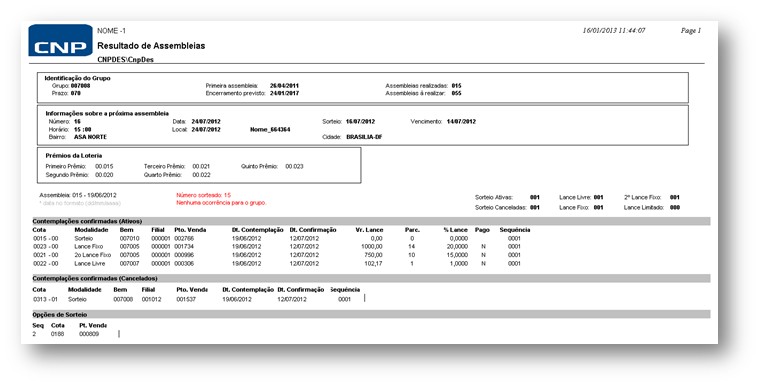Select the Sorteio date 16/07/2012
760x386 pixels.
click(x=360, y=122)
